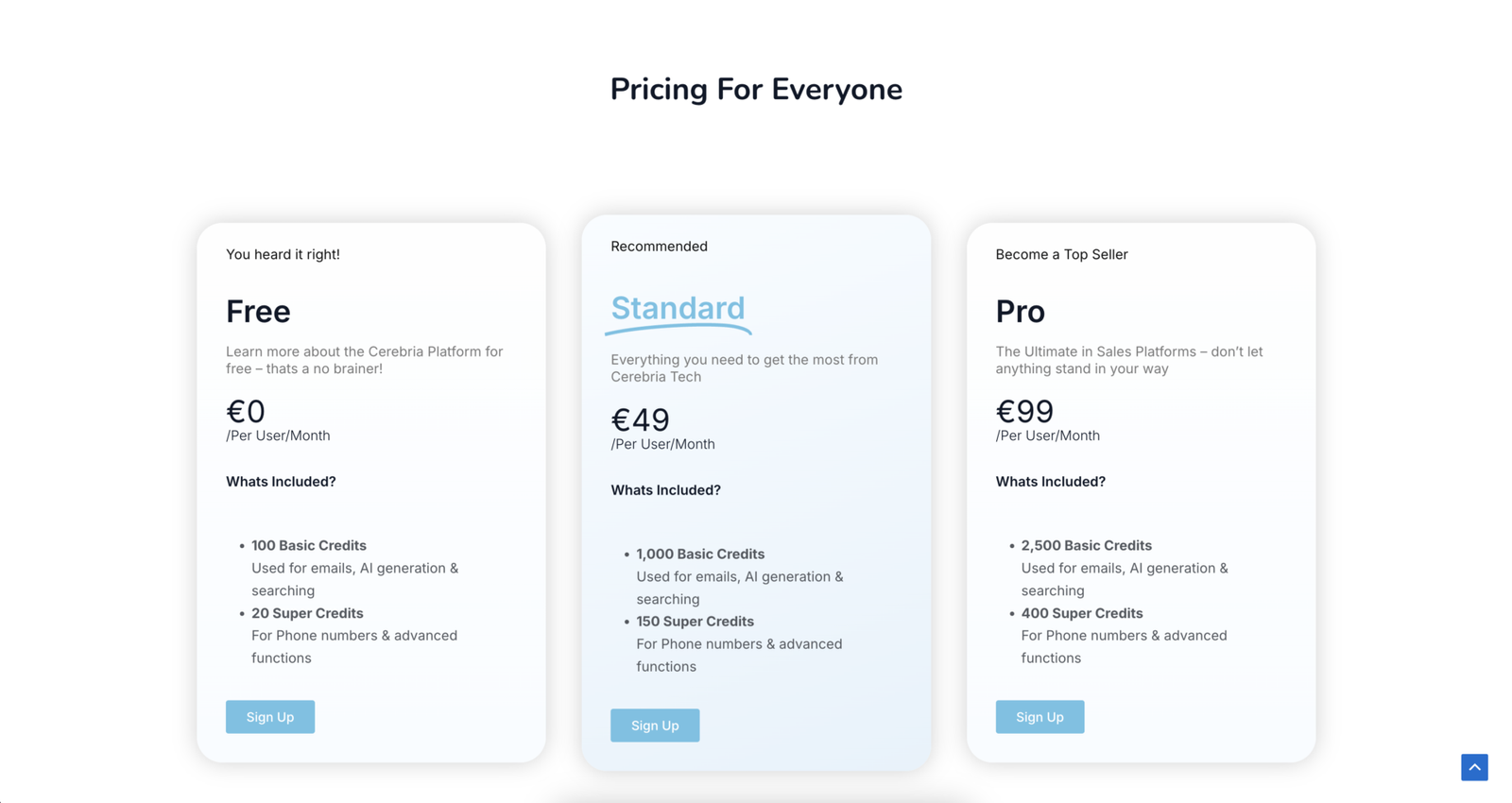Click 20 Super Credits list item

pyautogui.click(x=307, y=613)
